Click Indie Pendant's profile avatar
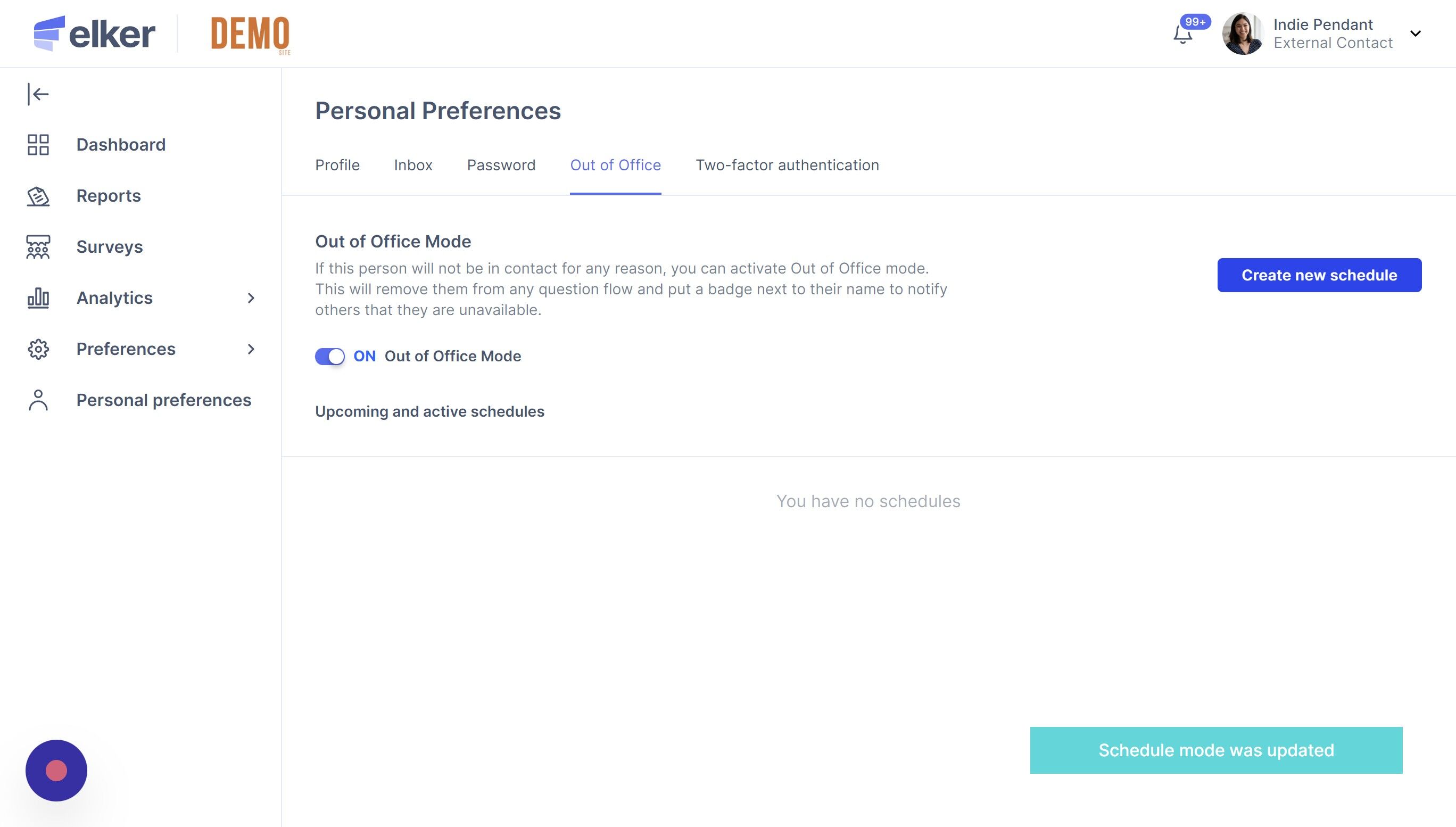Viewport: 1456px width, 827px height. point(1243,34)
